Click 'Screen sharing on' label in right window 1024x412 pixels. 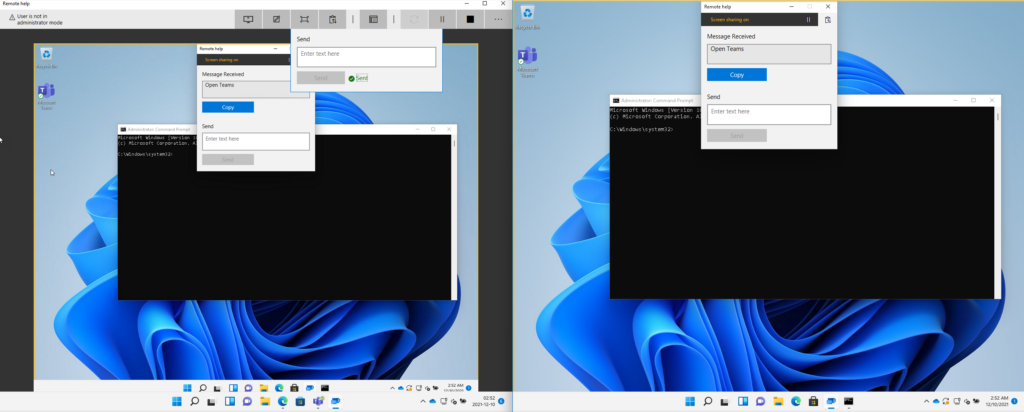(731, 20)
